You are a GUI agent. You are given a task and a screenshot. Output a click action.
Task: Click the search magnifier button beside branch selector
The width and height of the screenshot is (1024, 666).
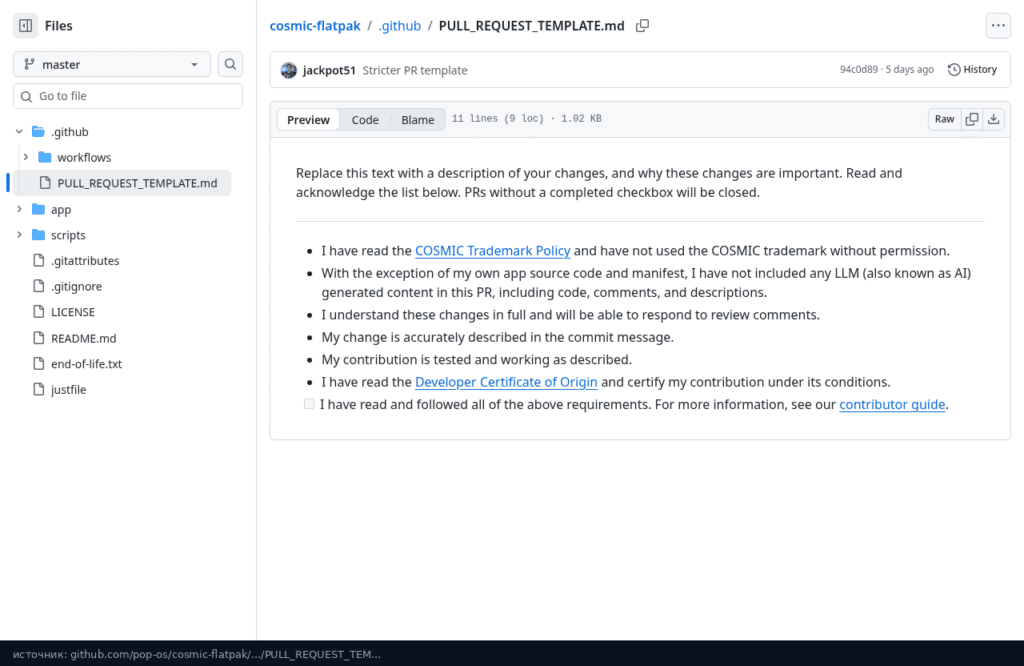click(x=230, y=64)
